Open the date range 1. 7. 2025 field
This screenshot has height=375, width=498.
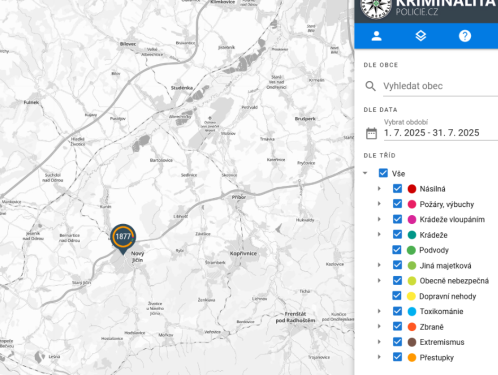440,133
